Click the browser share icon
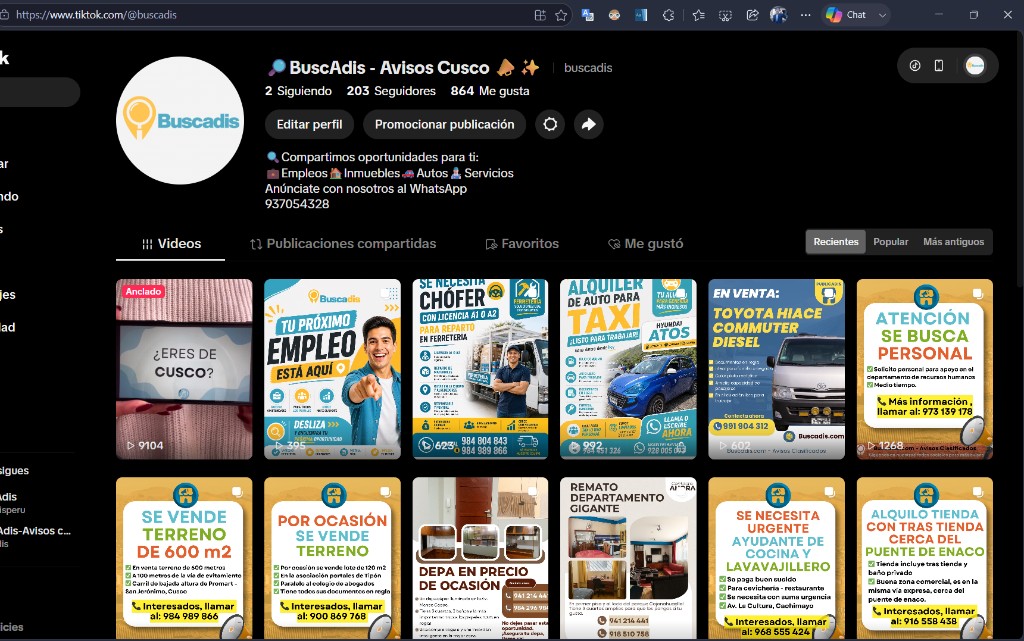The image size is (1024, 641). coord(752,15)
